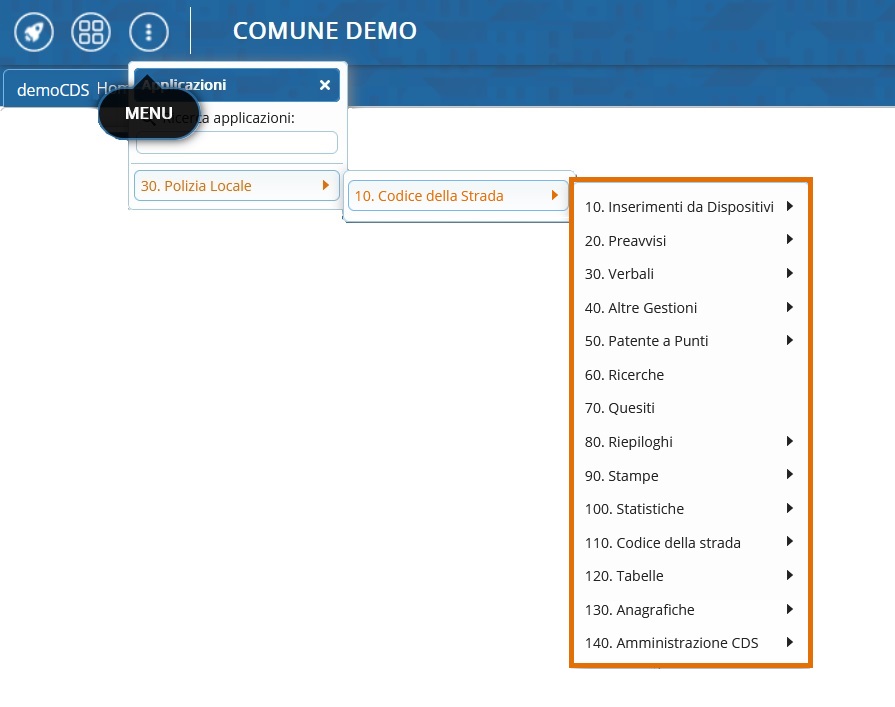Expand the 30. Verbali submenu
The image size is (895, 707).
click(x=620, y=274)
